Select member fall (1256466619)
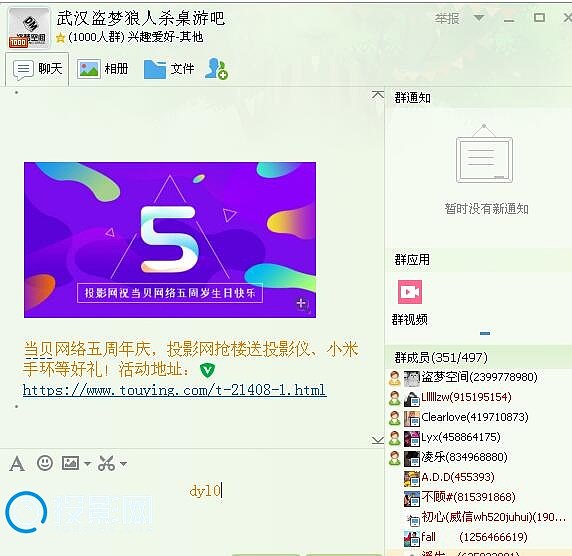This screenshot has width=572, height=556. [479, 537]
